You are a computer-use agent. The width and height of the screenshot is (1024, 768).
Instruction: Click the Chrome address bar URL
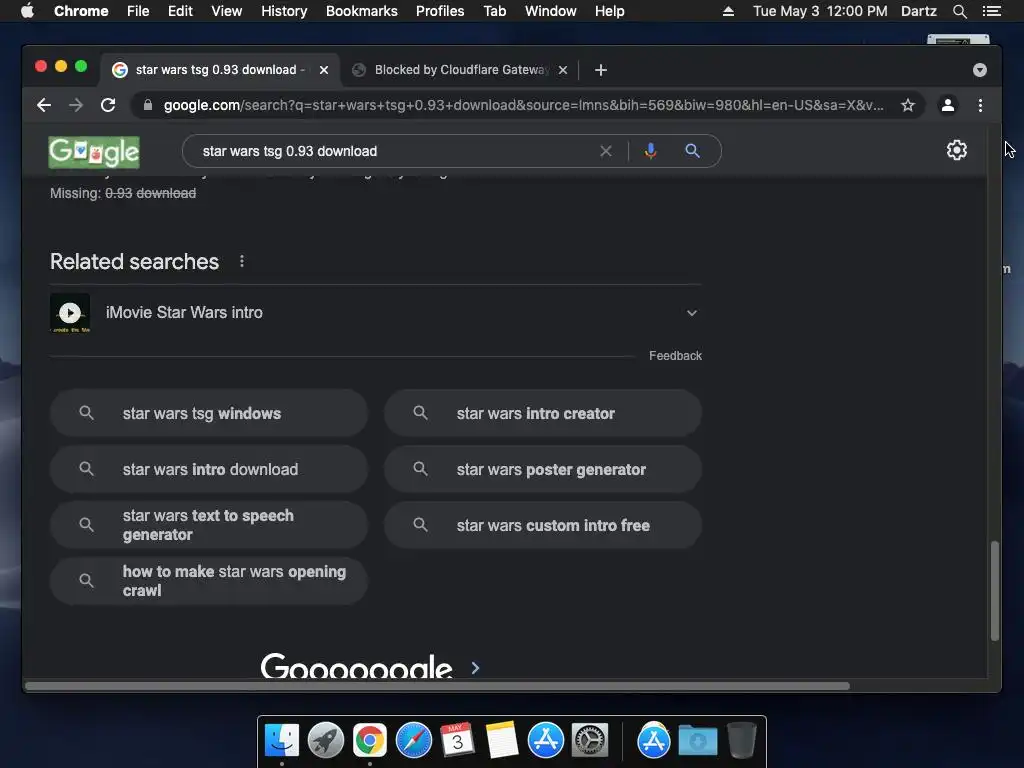coord(522,105)
